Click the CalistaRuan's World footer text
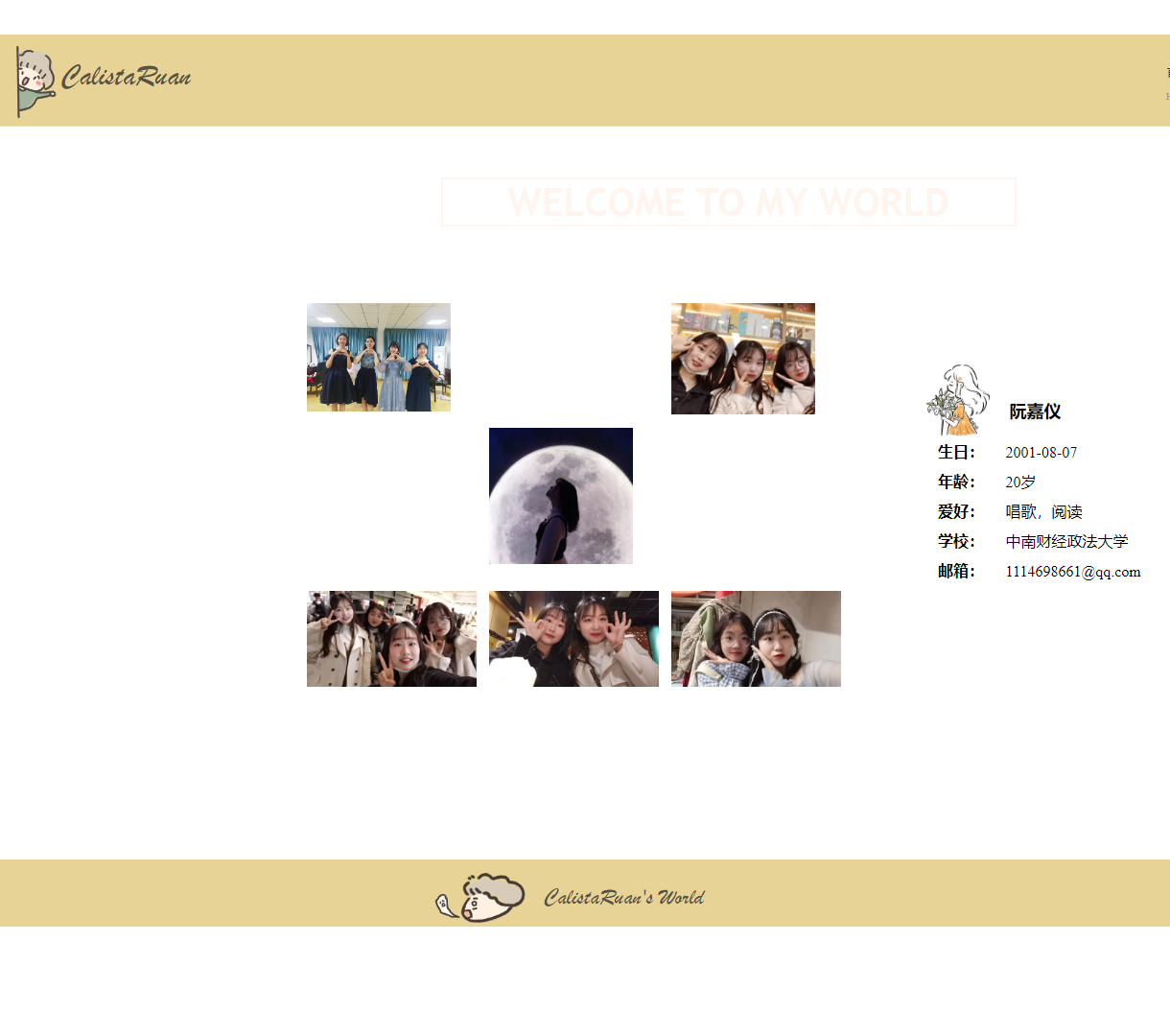 point(623,898)
